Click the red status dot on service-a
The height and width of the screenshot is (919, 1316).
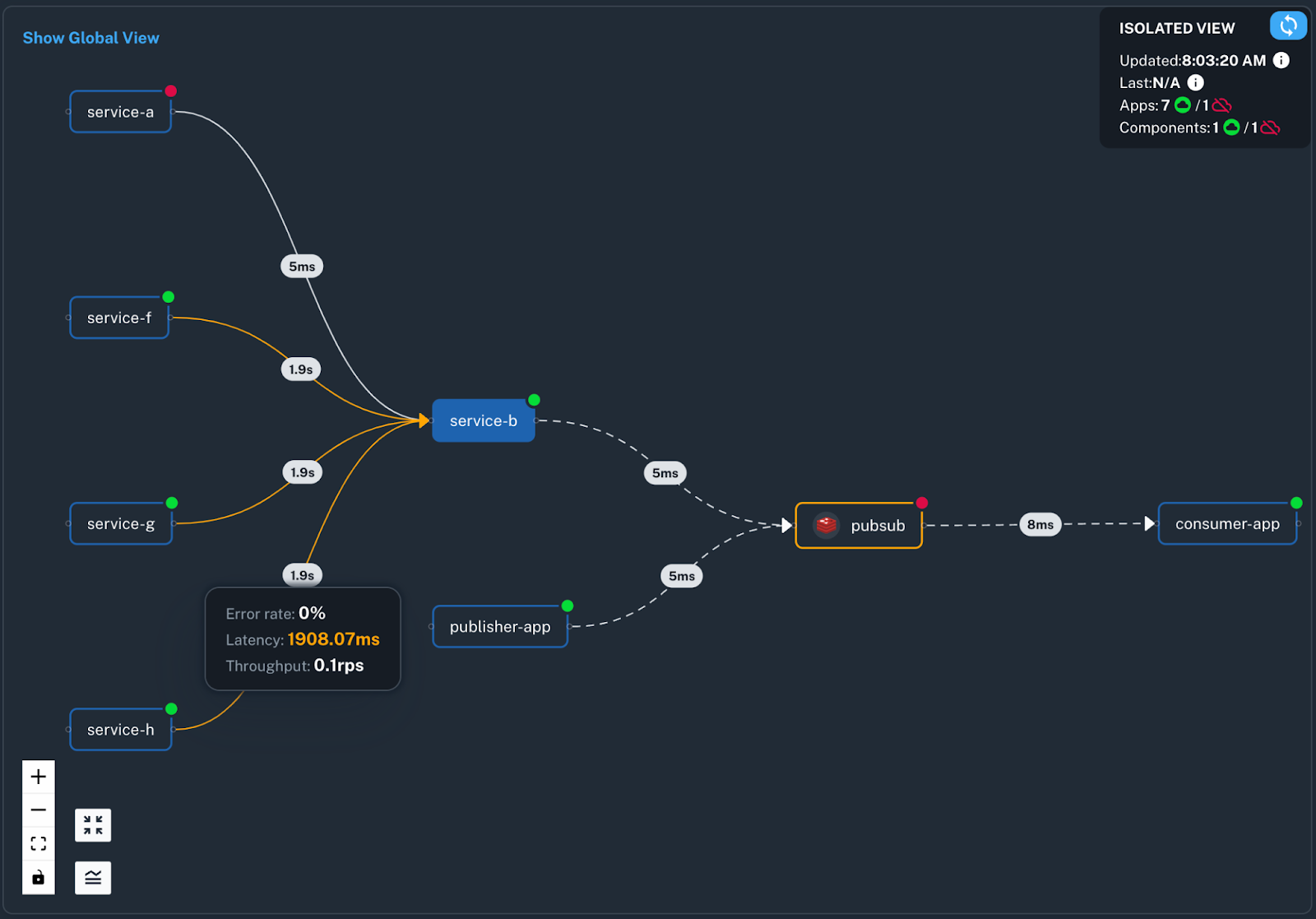point(170,91)
